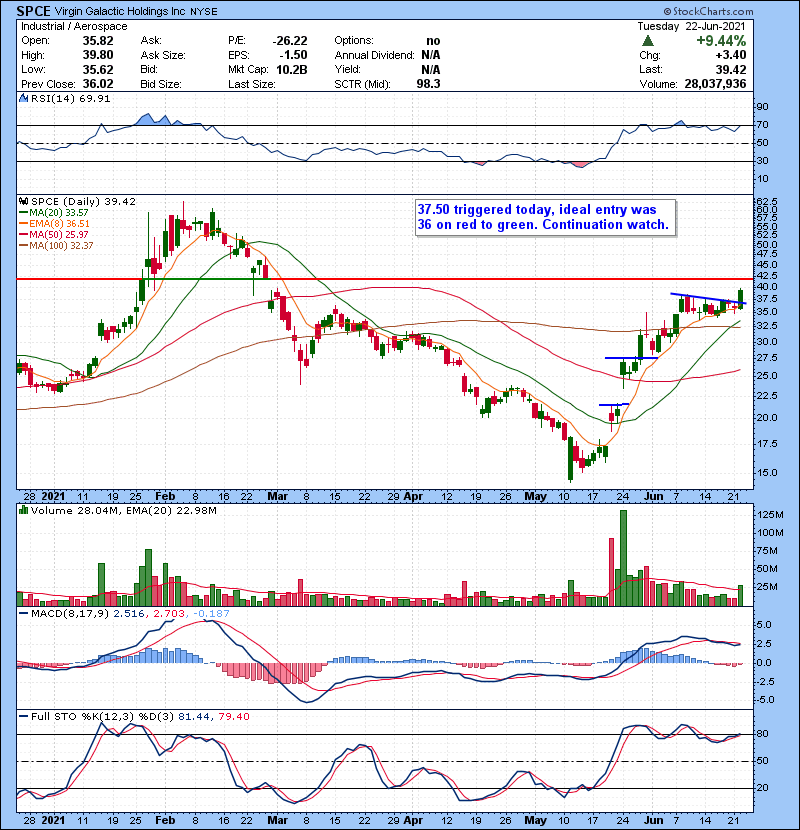Click the Apr label on price date axis
This screenshot has width=800, height=830.
(x=413, y=496)
